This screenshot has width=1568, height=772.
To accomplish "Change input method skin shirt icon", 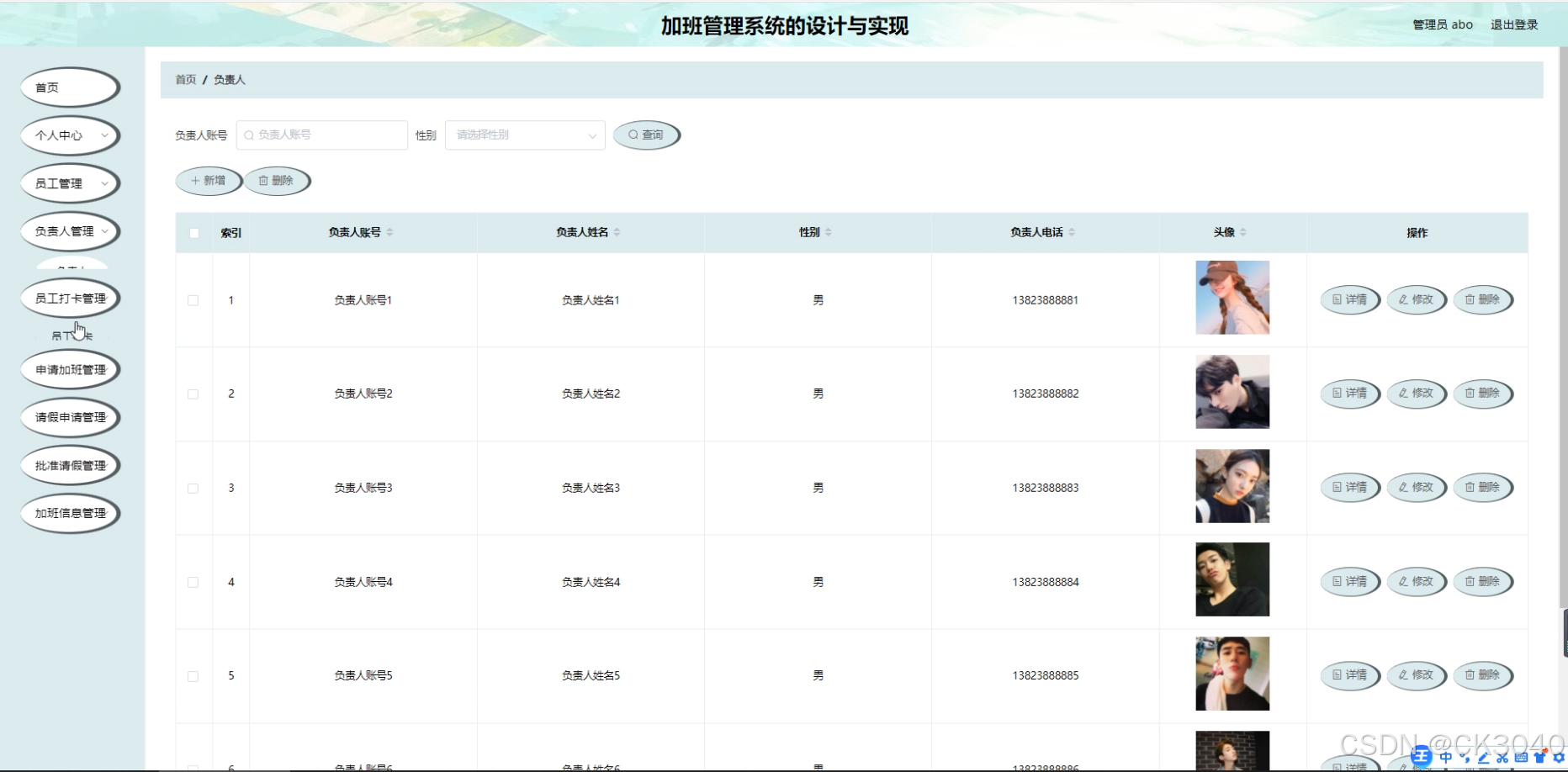I will (x=1540, y=759).
